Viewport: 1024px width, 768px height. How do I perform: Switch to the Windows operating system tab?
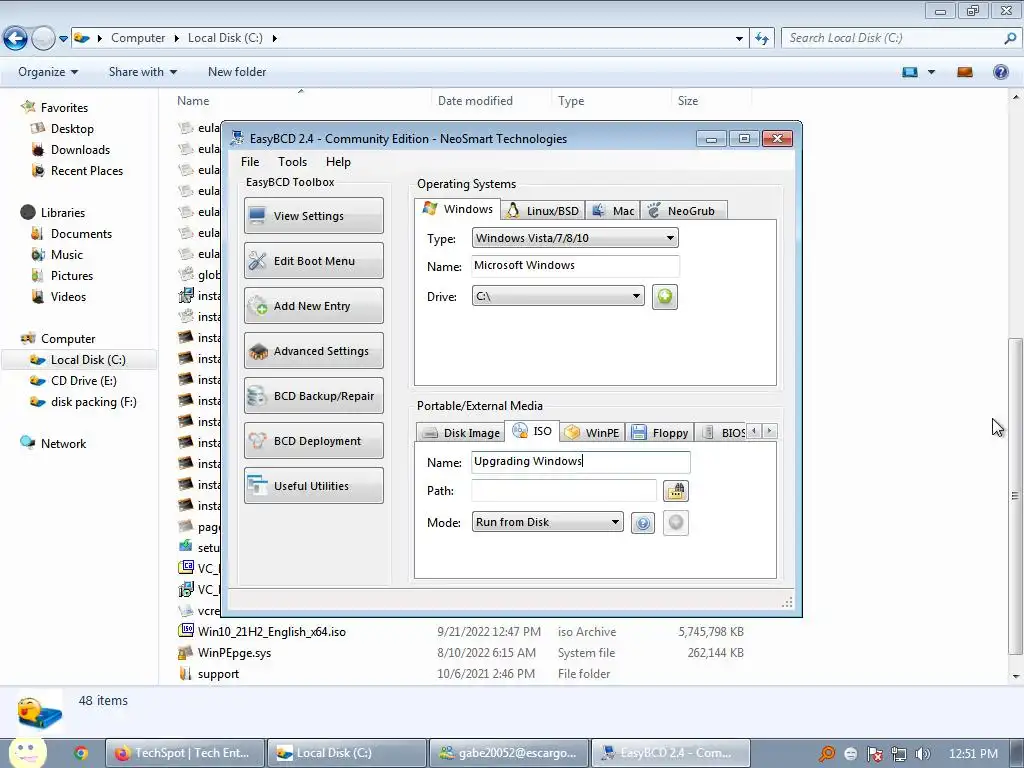tap(457, 209)
